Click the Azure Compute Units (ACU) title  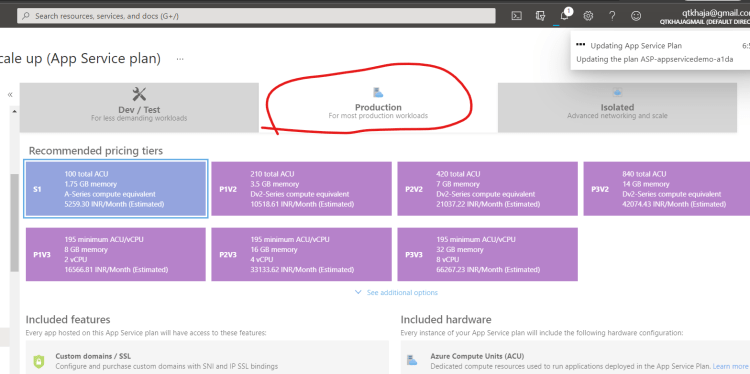477,356
